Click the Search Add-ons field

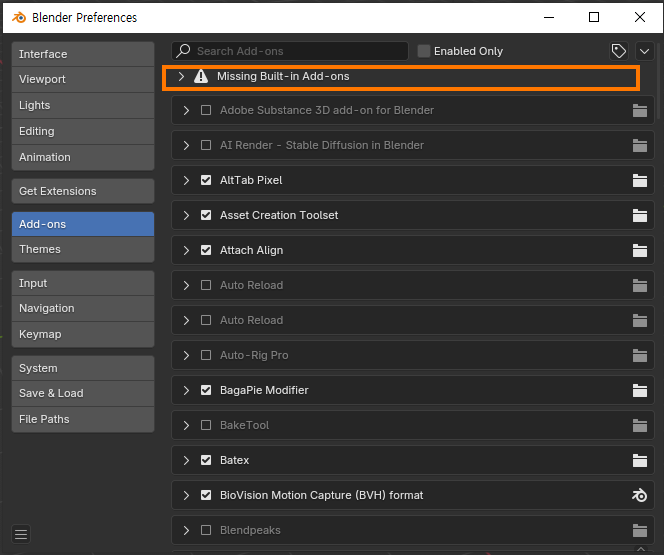click(x=290, y=51)
